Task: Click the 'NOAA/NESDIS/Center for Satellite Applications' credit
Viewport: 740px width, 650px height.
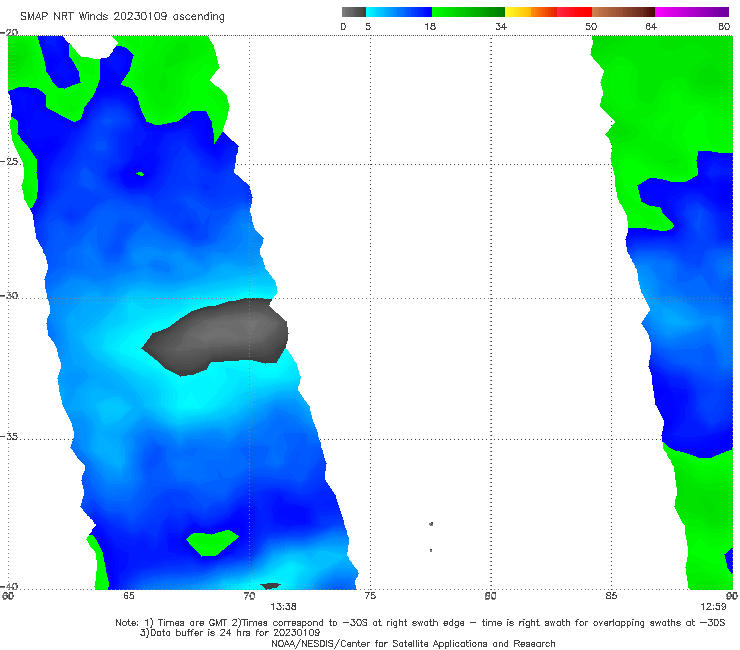Action: coord(413,644)
